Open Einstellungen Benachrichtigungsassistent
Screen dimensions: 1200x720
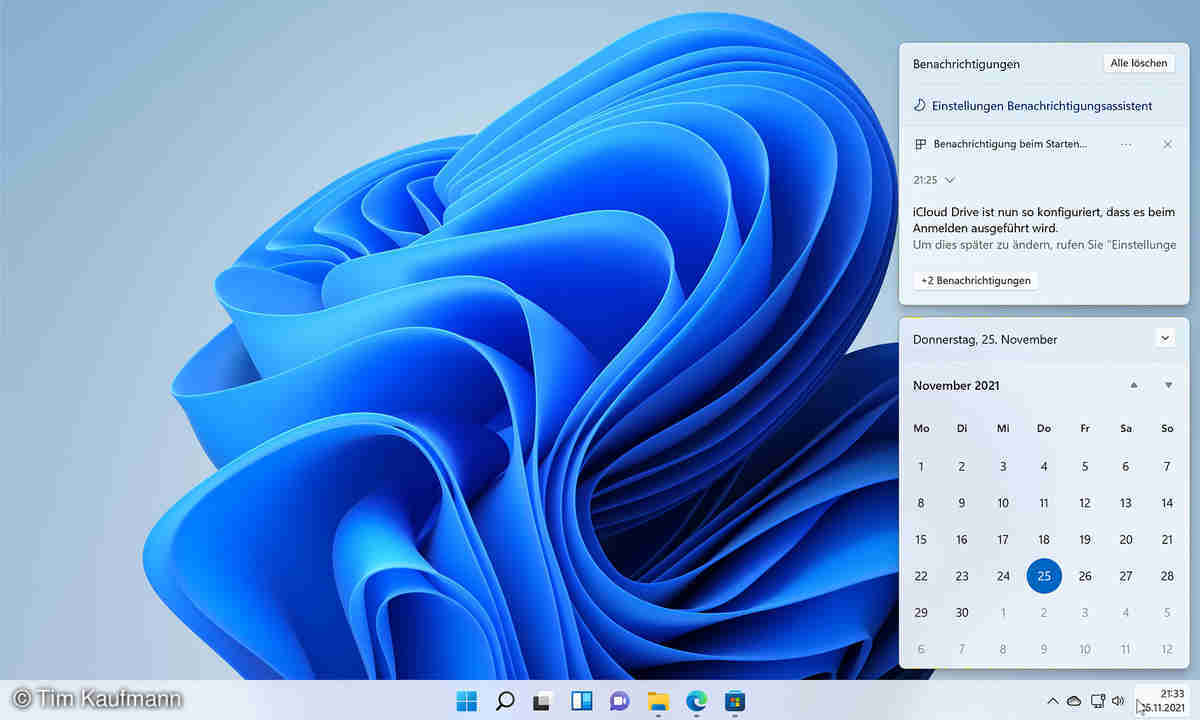tap(1041, 105)
